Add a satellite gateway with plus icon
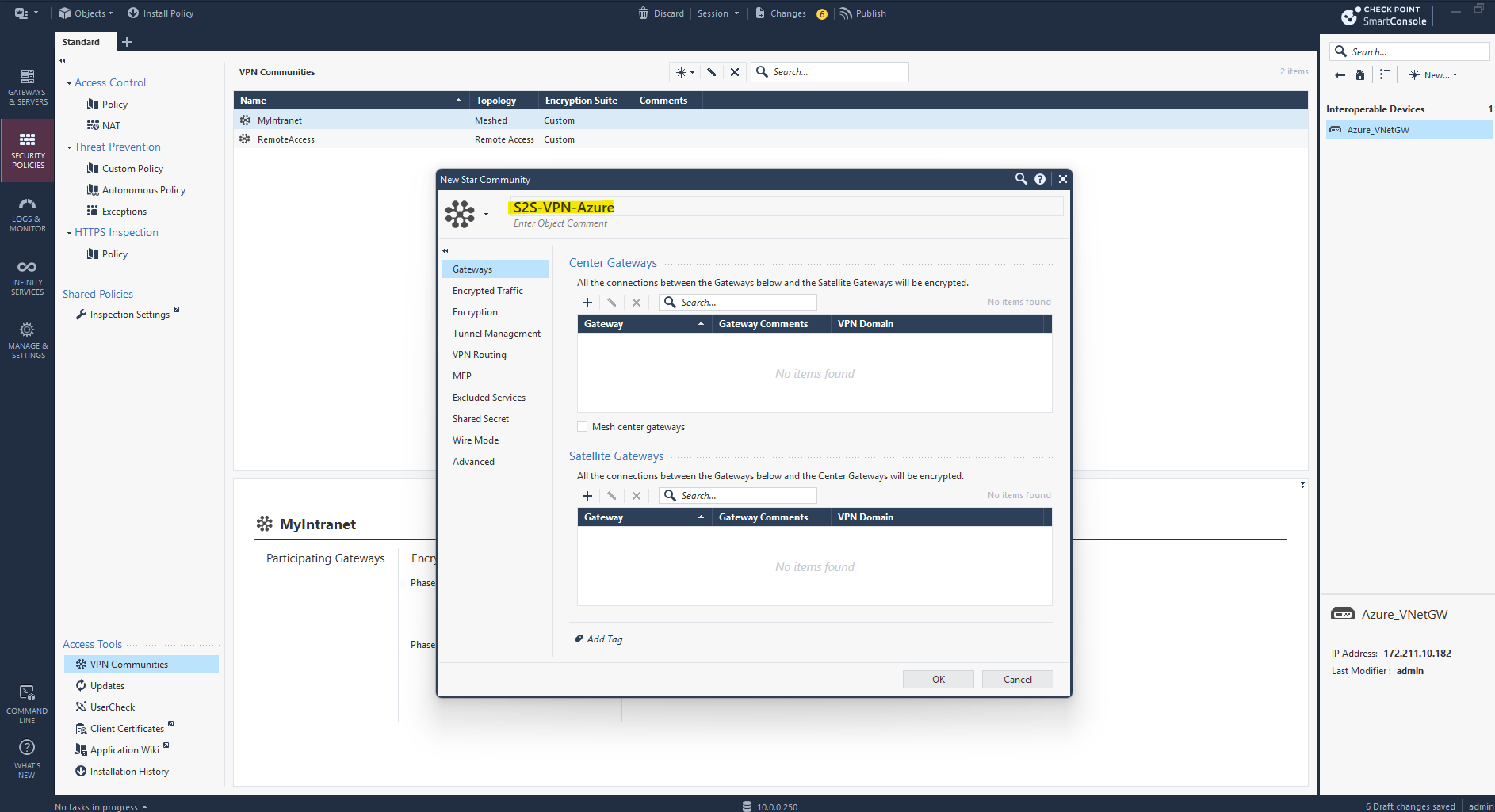The image size is (1495, 812). (587, 496)
